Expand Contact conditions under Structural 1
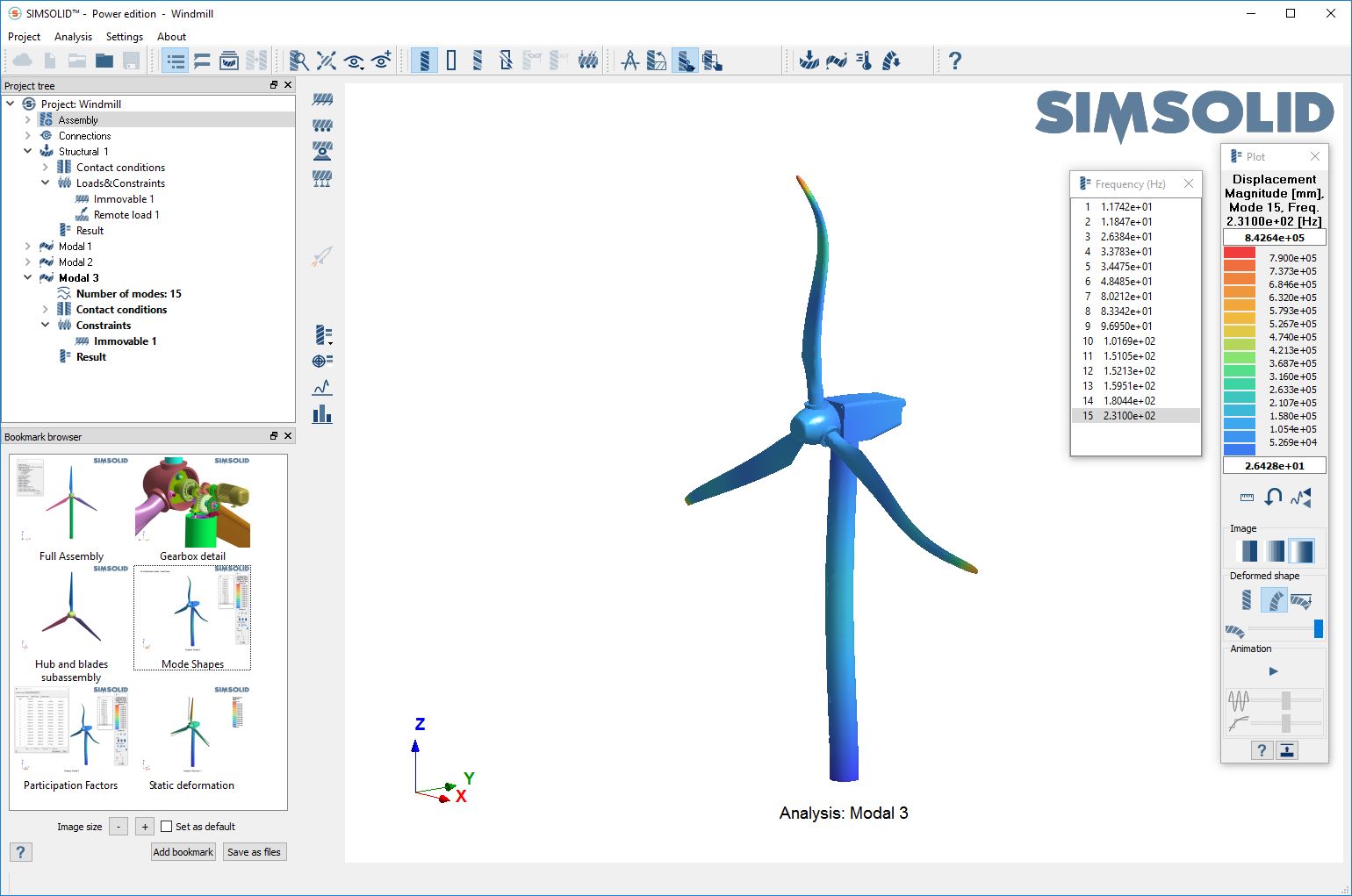This screenshot has height=896, width=1352. [x=45, y=168]
